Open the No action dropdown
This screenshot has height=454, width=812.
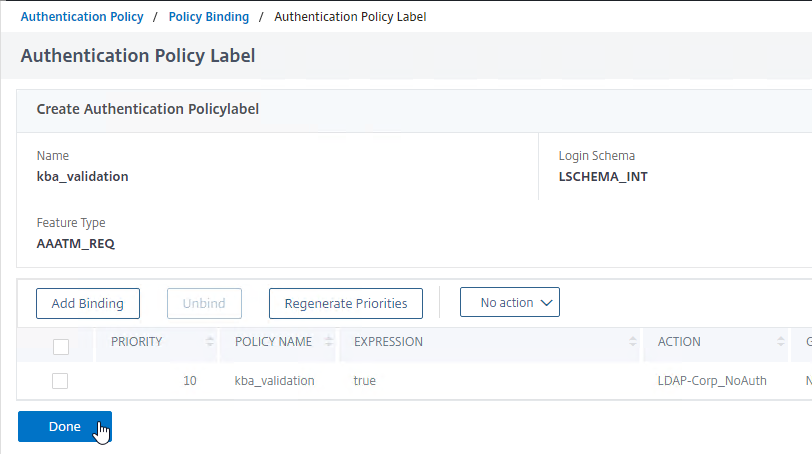(510, 302)
